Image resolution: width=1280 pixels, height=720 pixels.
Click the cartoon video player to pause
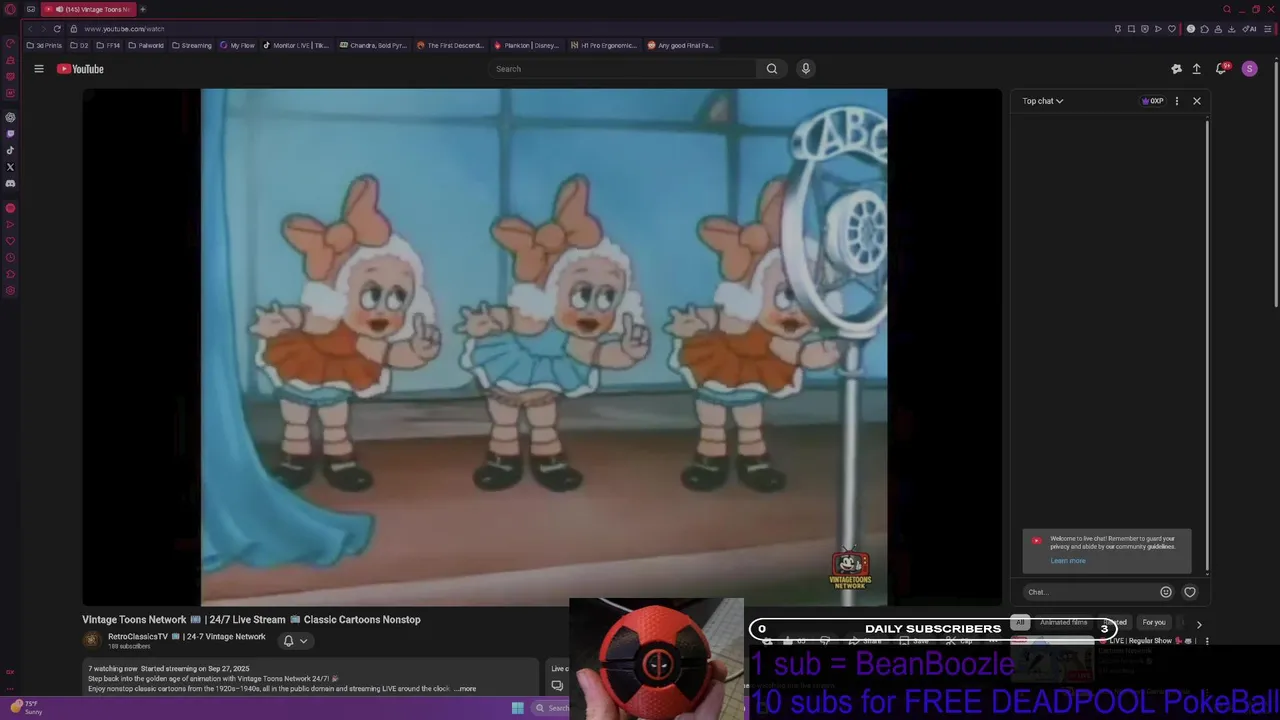point(543,347)
